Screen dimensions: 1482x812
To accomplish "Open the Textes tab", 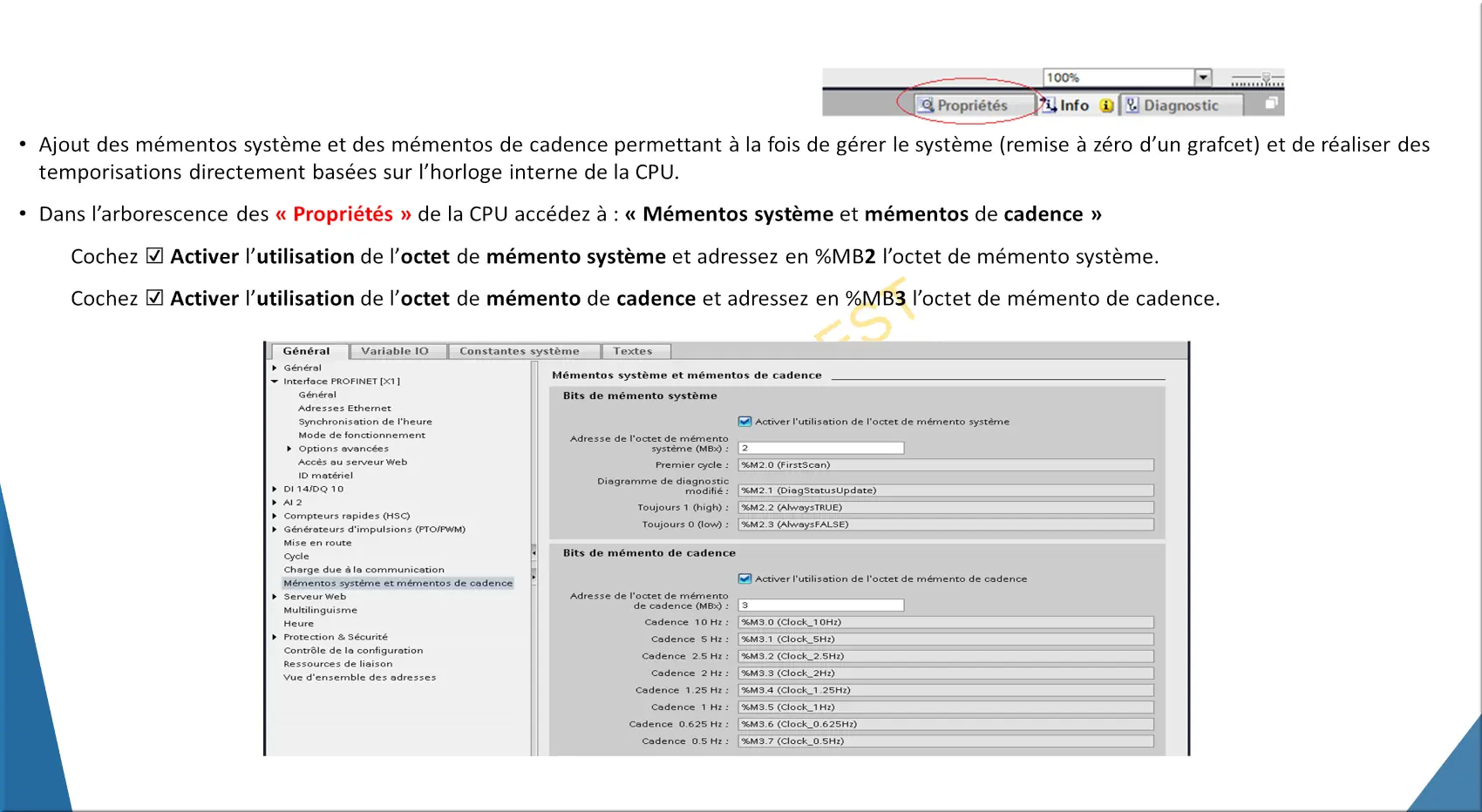I will [x=633, y=351].
